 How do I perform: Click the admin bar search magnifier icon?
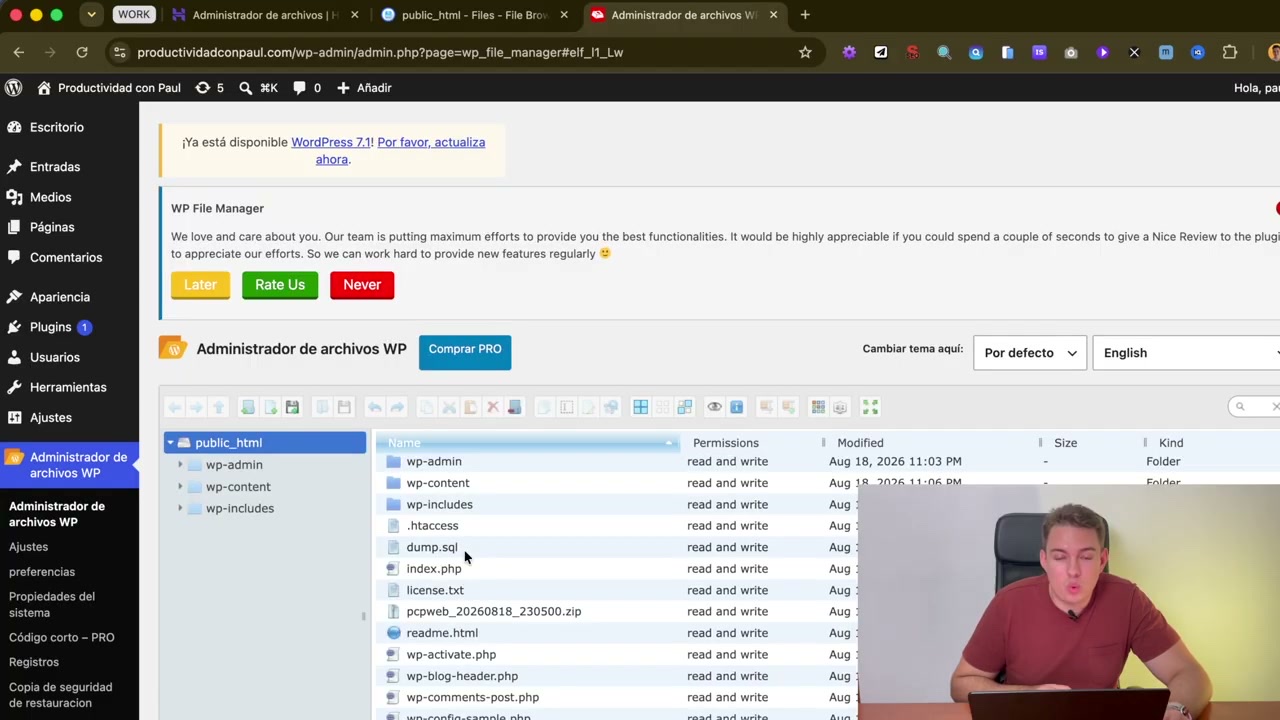246,88
